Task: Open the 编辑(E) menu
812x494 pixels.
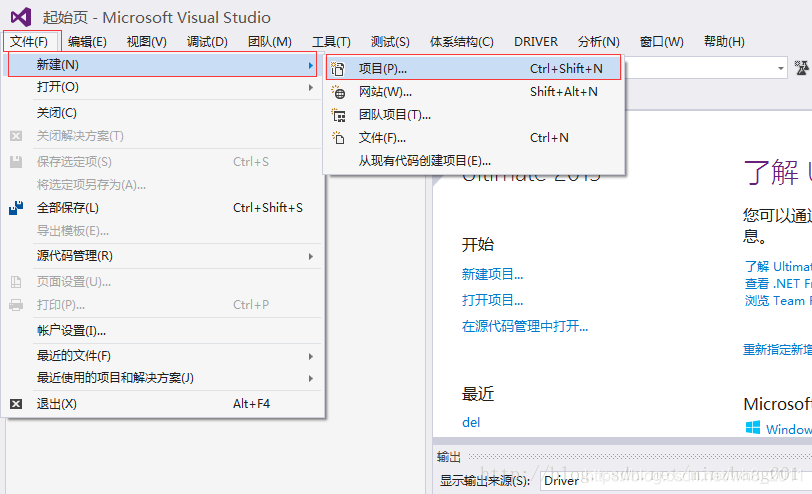Action: coord(87,41)
